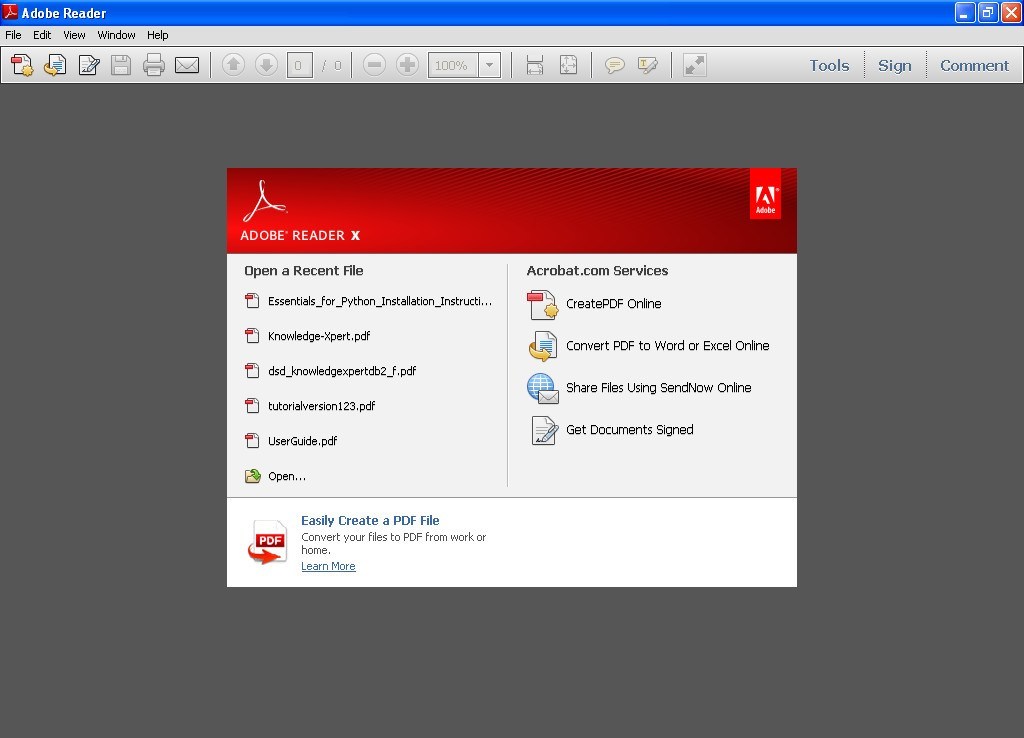Open the Comment pane
The height and width of the screenshot is (738, 1024).
pos(974,66)
